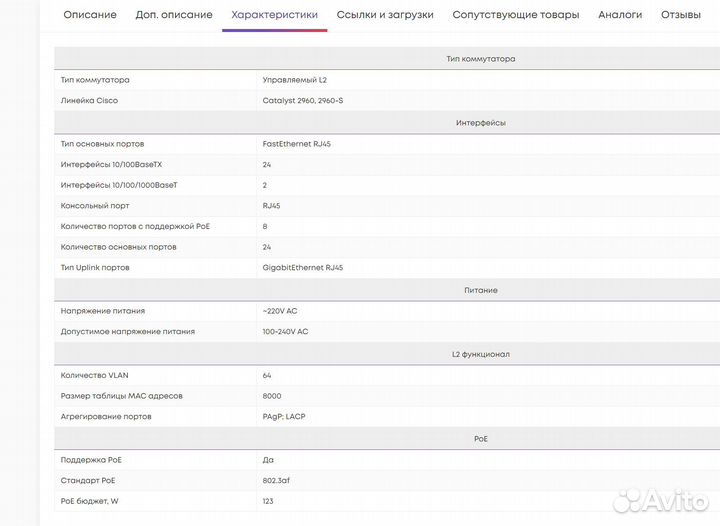The width and height of the screenshot is (720, 526).
Task: Select MAC table value 8000
Action: click(272, 396)
